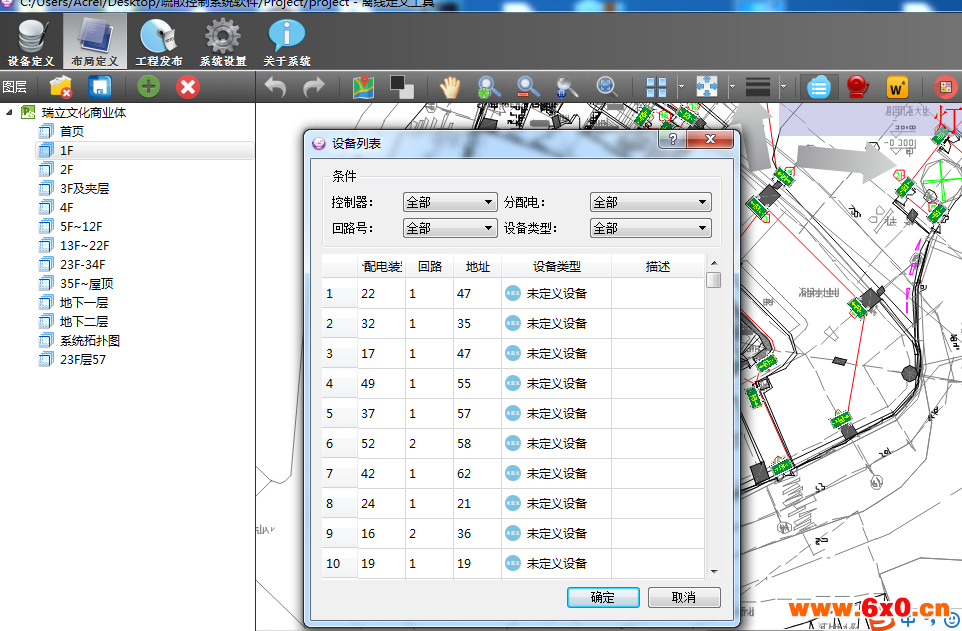The image size is (962, 631).
Task: Open the 设备类型 device type dropdown
Action: [650, 228]
